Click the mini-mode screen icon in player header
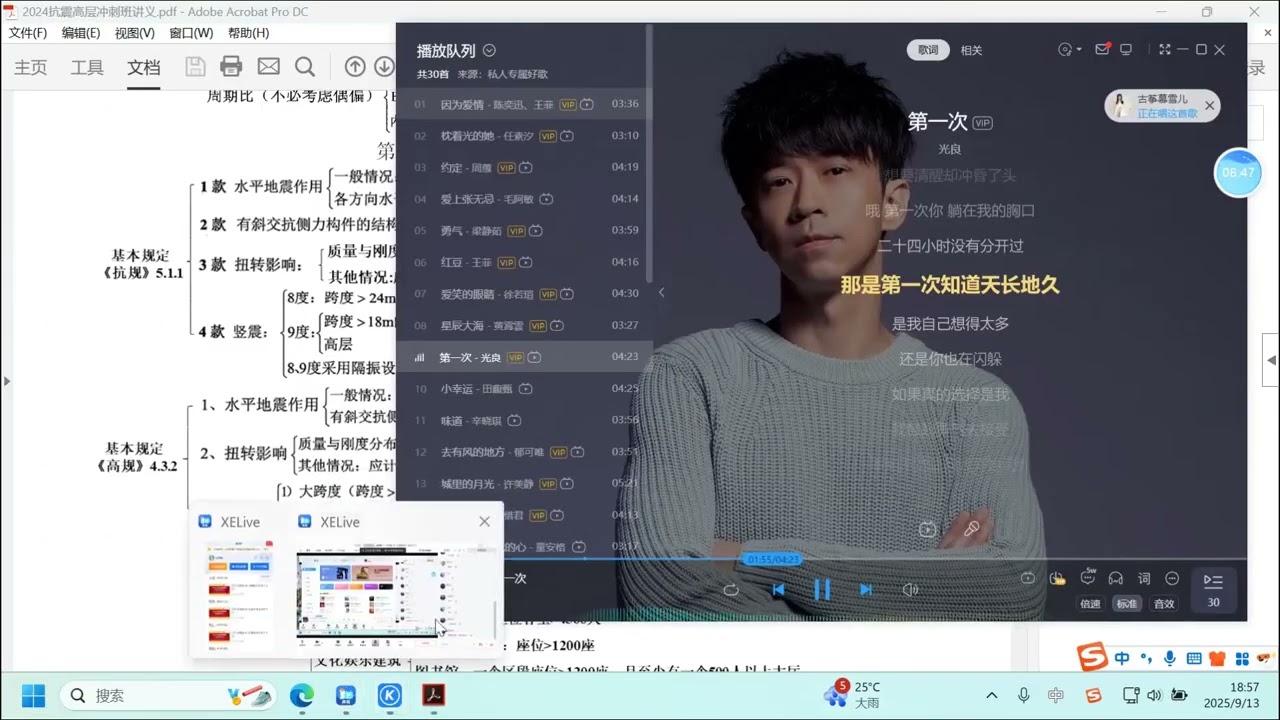This screenshot has width=1280, height=720. (1126, 49)
